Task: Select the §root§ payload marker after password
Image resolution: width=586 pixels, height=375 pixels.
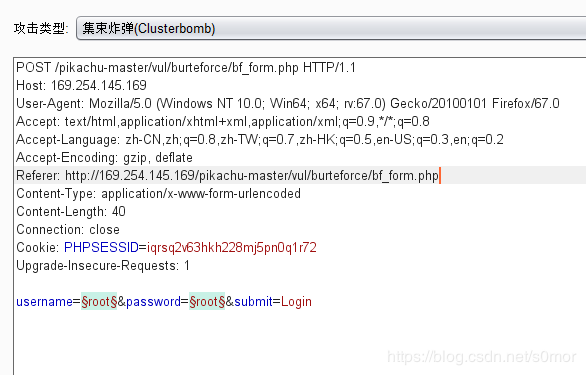Action: click(x=207, y=301)
